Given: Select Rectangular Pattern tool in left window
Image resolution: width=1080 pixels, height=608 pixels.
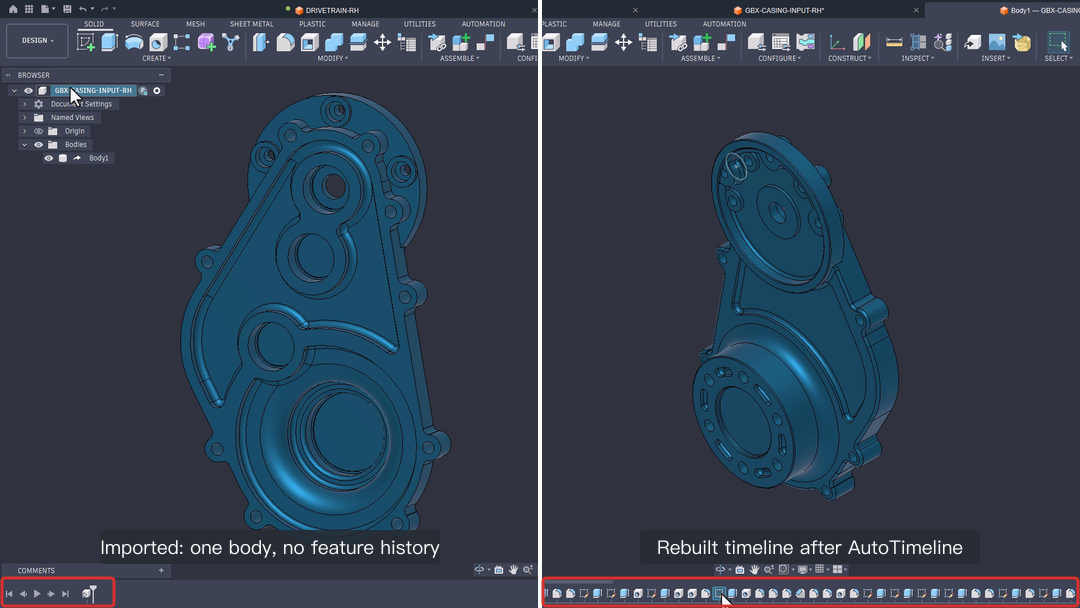Looking at the screenshot, I should 182,42.
